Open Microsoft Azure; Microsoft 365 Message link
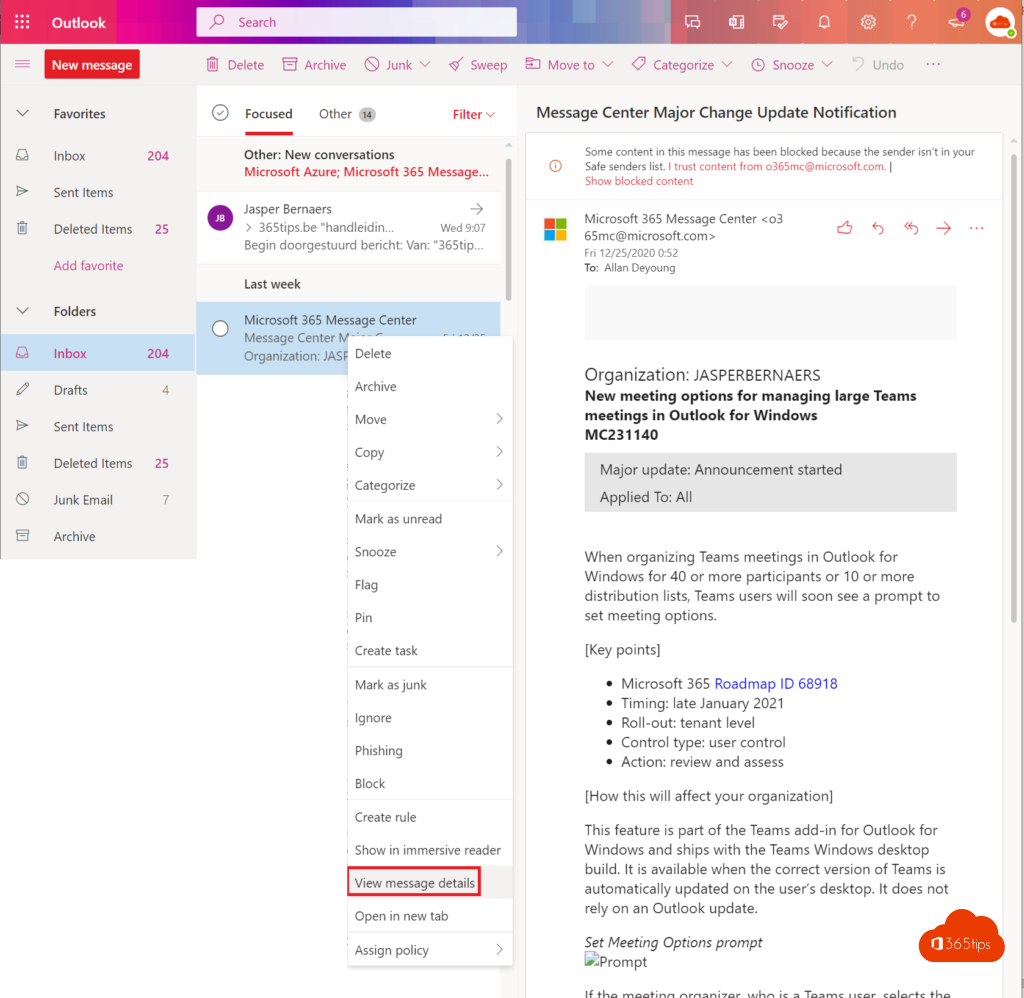 pyautogui.click(x=366, y=172)
